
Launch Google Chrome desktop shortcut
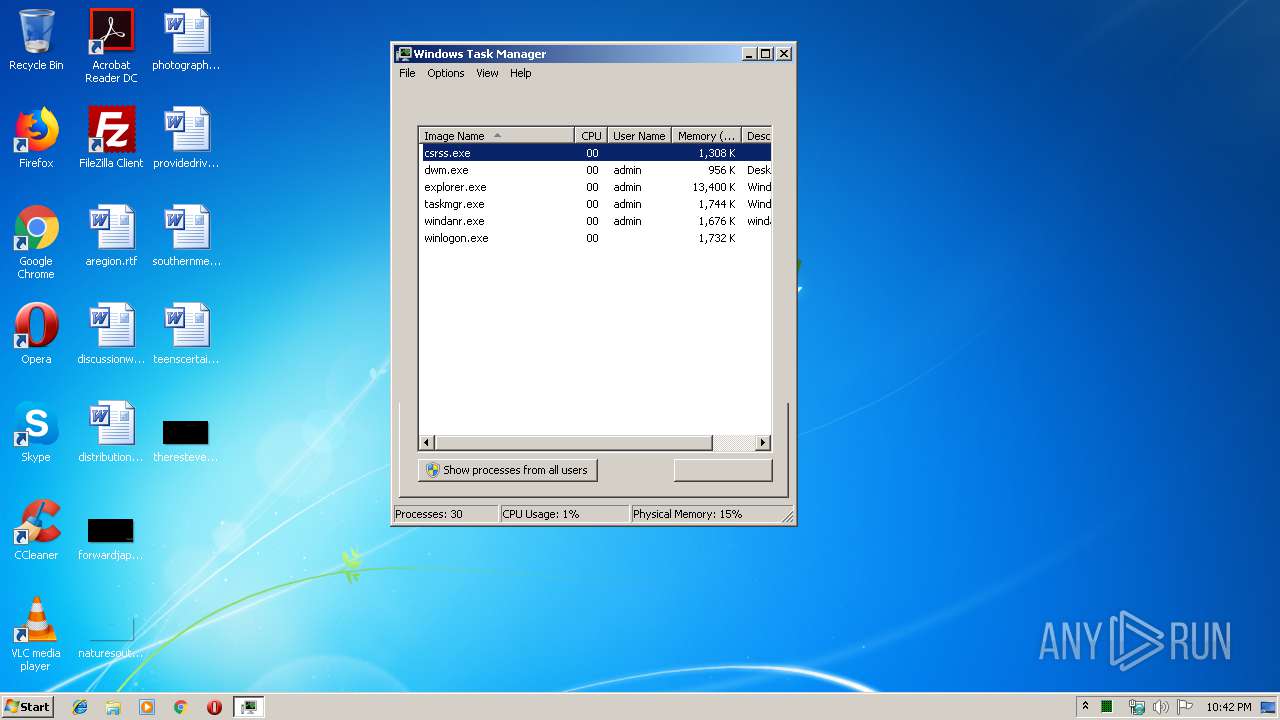pos(36,242)
